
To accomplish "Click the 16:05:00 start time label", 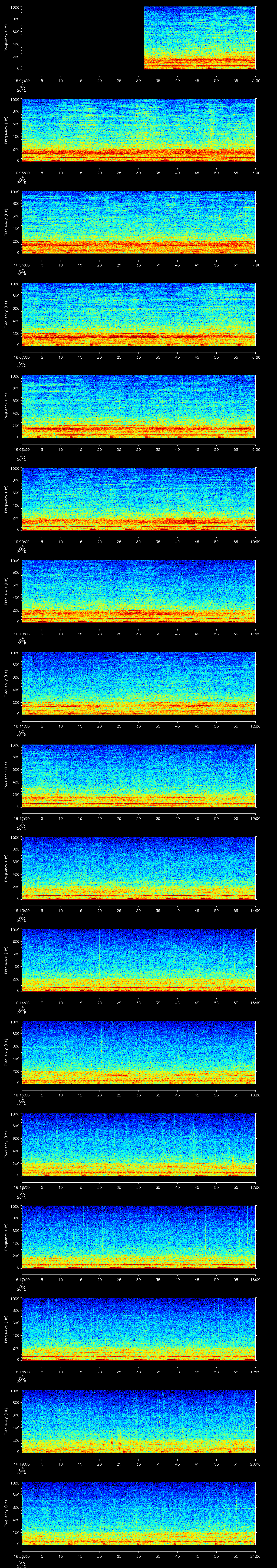I will pos(21,173).
